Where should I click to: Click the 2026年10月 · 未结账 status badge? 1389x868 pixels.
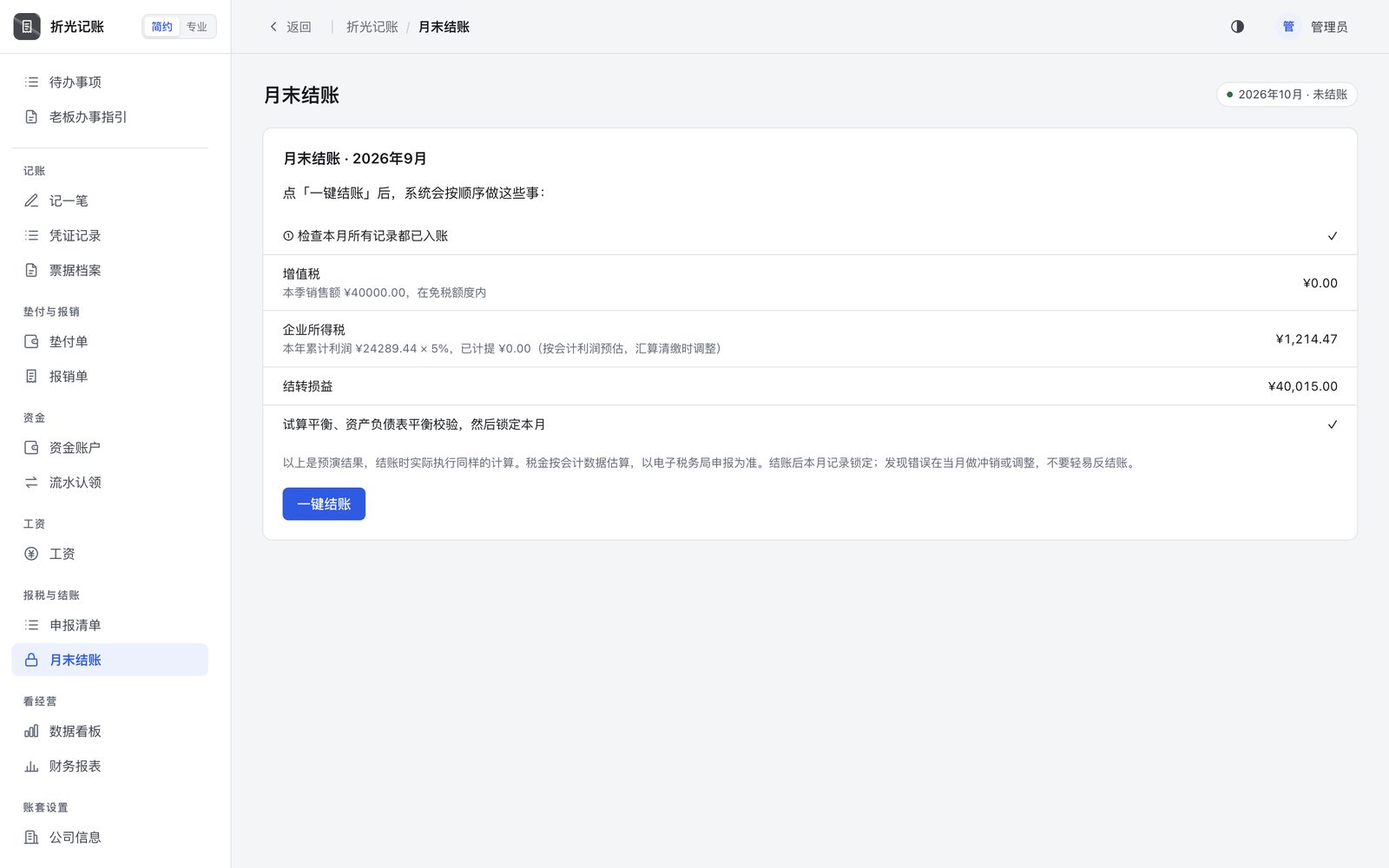coord(1287,95)
